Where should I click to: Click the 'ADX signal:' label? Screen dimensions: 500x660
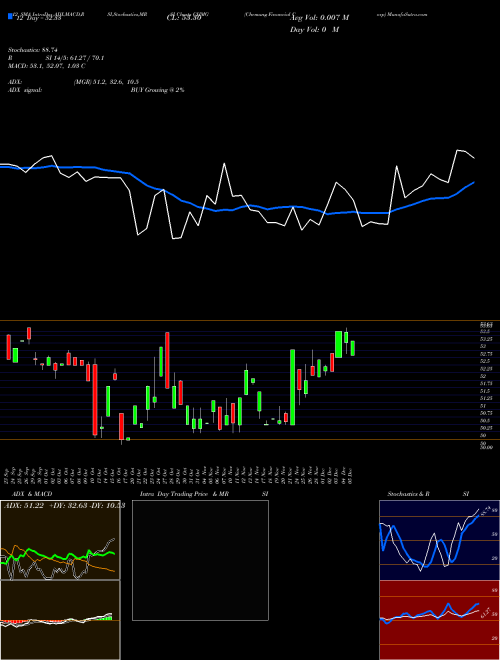24,90
